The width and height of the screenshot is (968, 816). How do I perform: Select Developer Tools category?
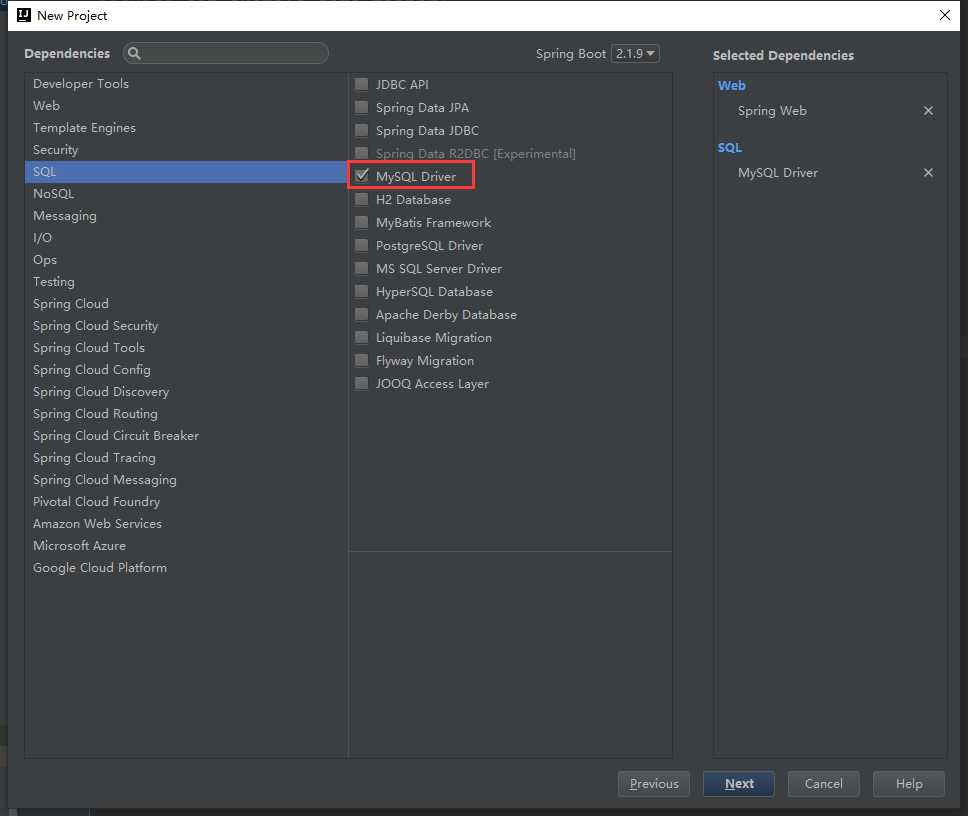[x=186, y=83]
